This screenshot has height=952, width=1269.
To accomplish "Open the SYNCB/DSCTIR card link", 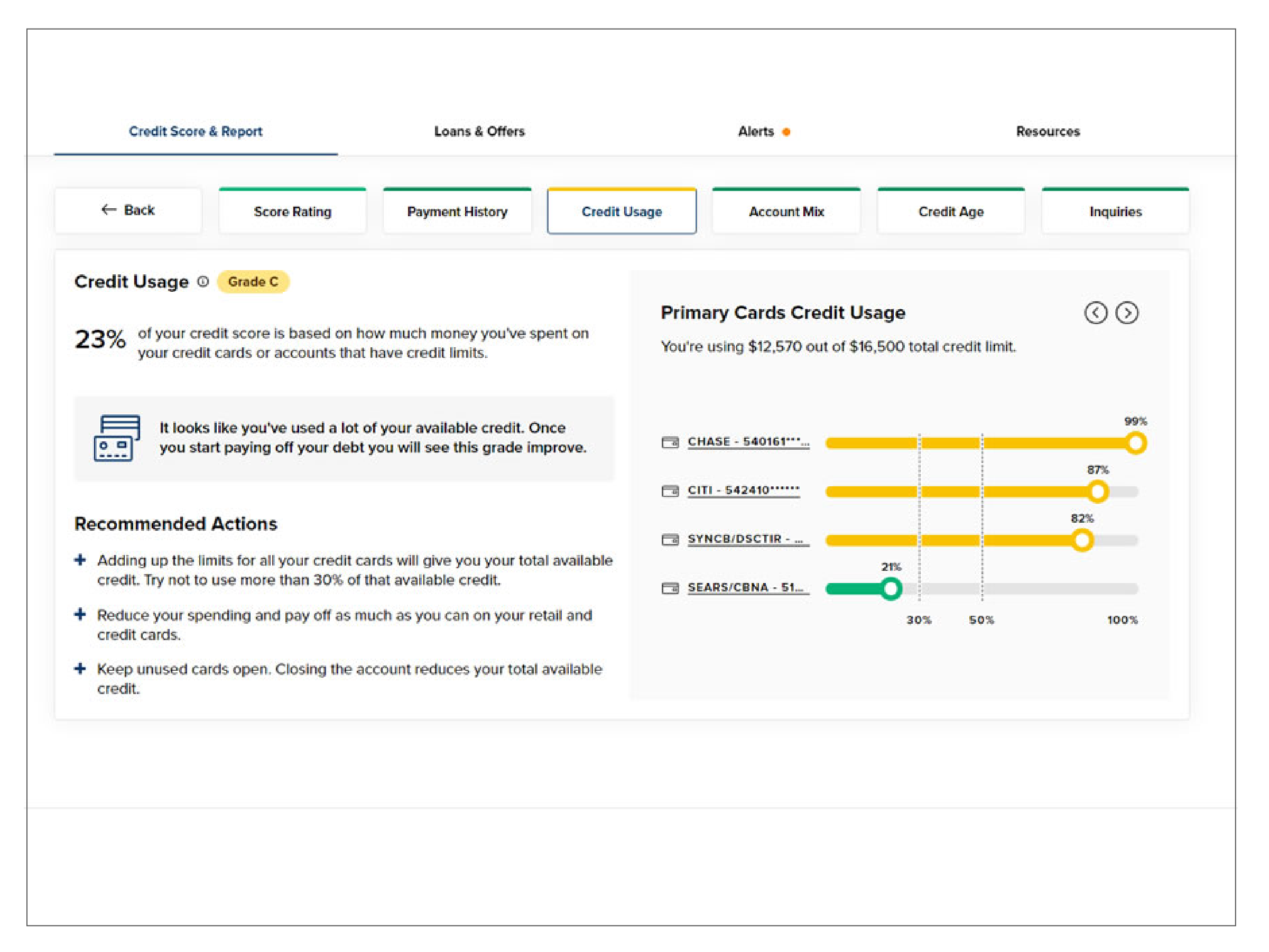I will tap(748, 539).
